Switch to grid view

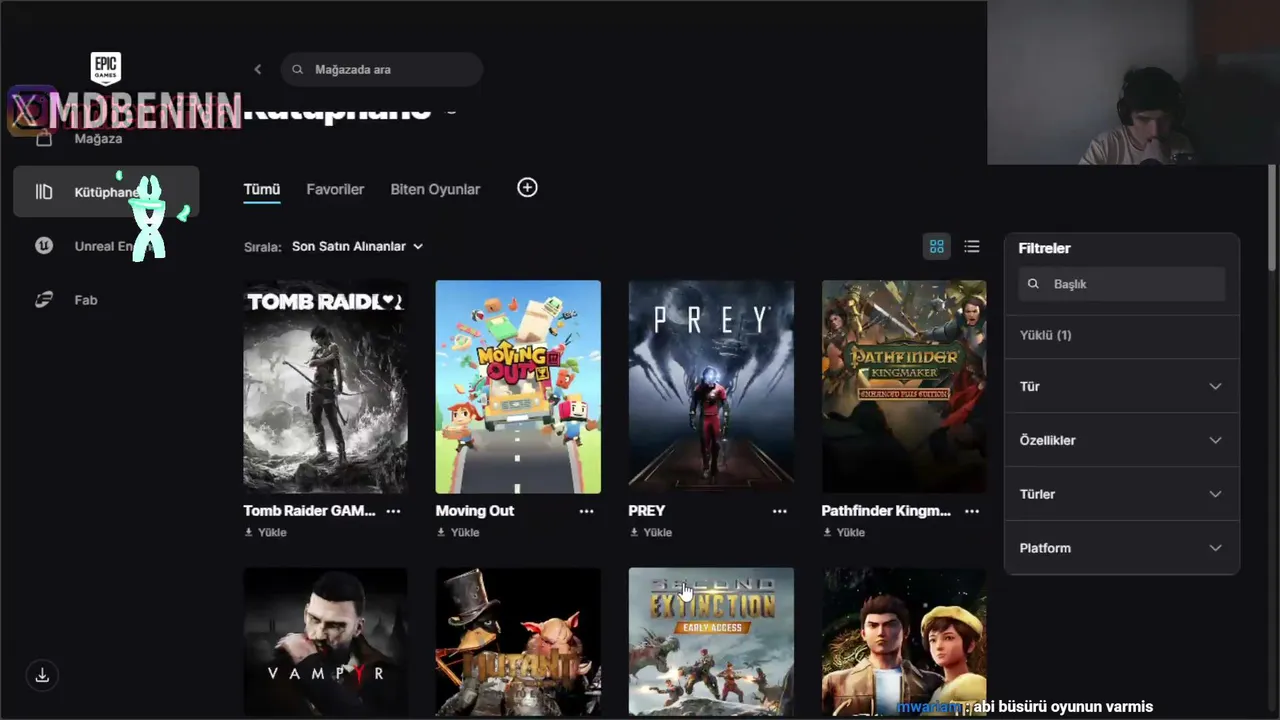coord(937,246)
